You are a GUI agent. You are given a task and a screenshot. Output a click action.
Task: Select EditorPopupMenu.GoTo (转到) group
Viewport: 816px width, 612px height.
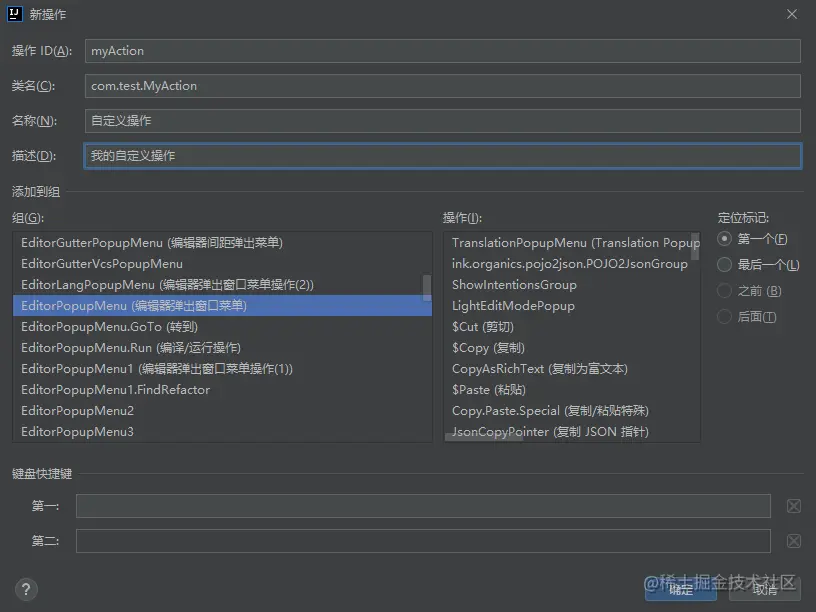coord(222,327)
